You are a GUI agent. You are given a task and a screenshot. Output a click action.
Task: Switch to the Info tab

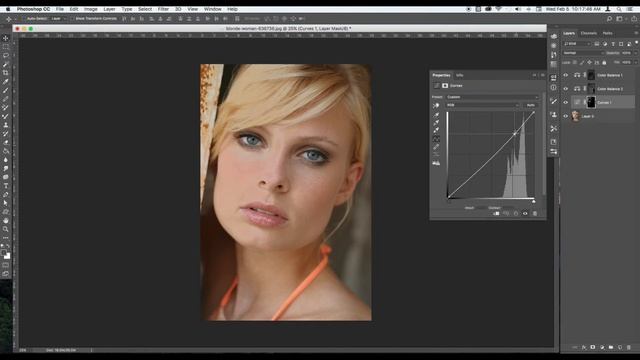(x=460, y=75)
